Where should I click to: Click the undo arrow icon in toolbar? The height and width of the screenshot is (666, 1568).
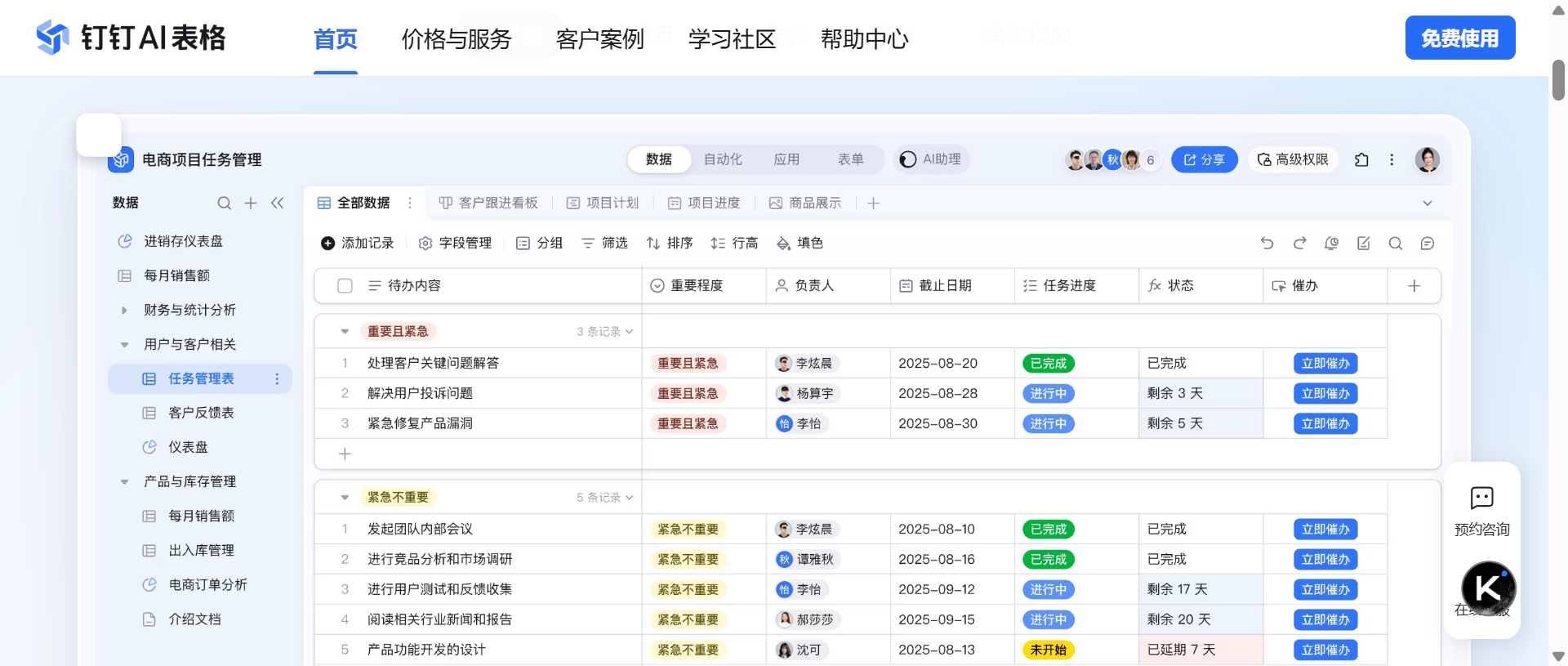click(x=1267, y=244)
